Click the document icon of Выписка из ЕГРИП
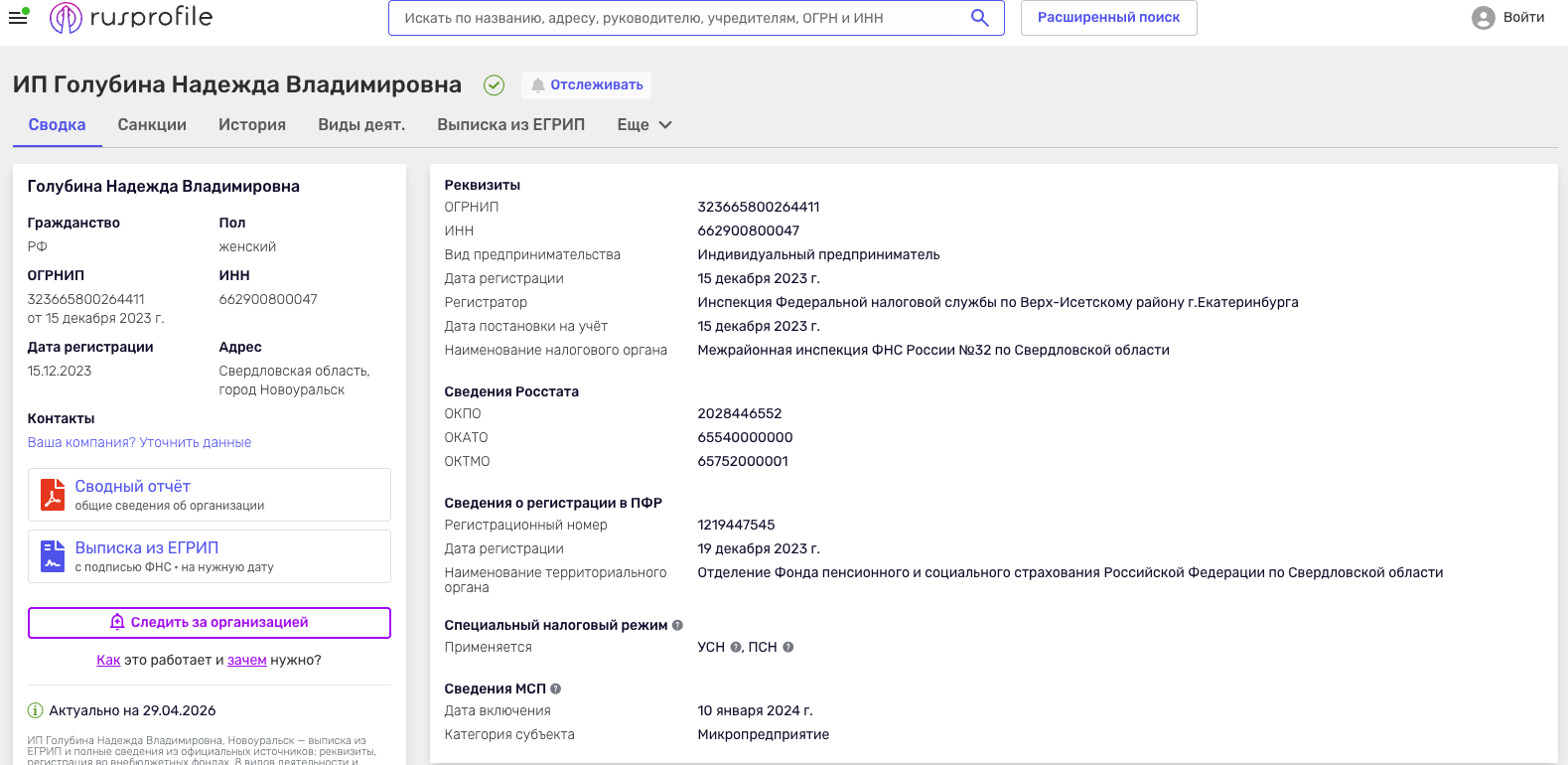The height and width of the screenshot is (765, 1568). pos(53,555)
